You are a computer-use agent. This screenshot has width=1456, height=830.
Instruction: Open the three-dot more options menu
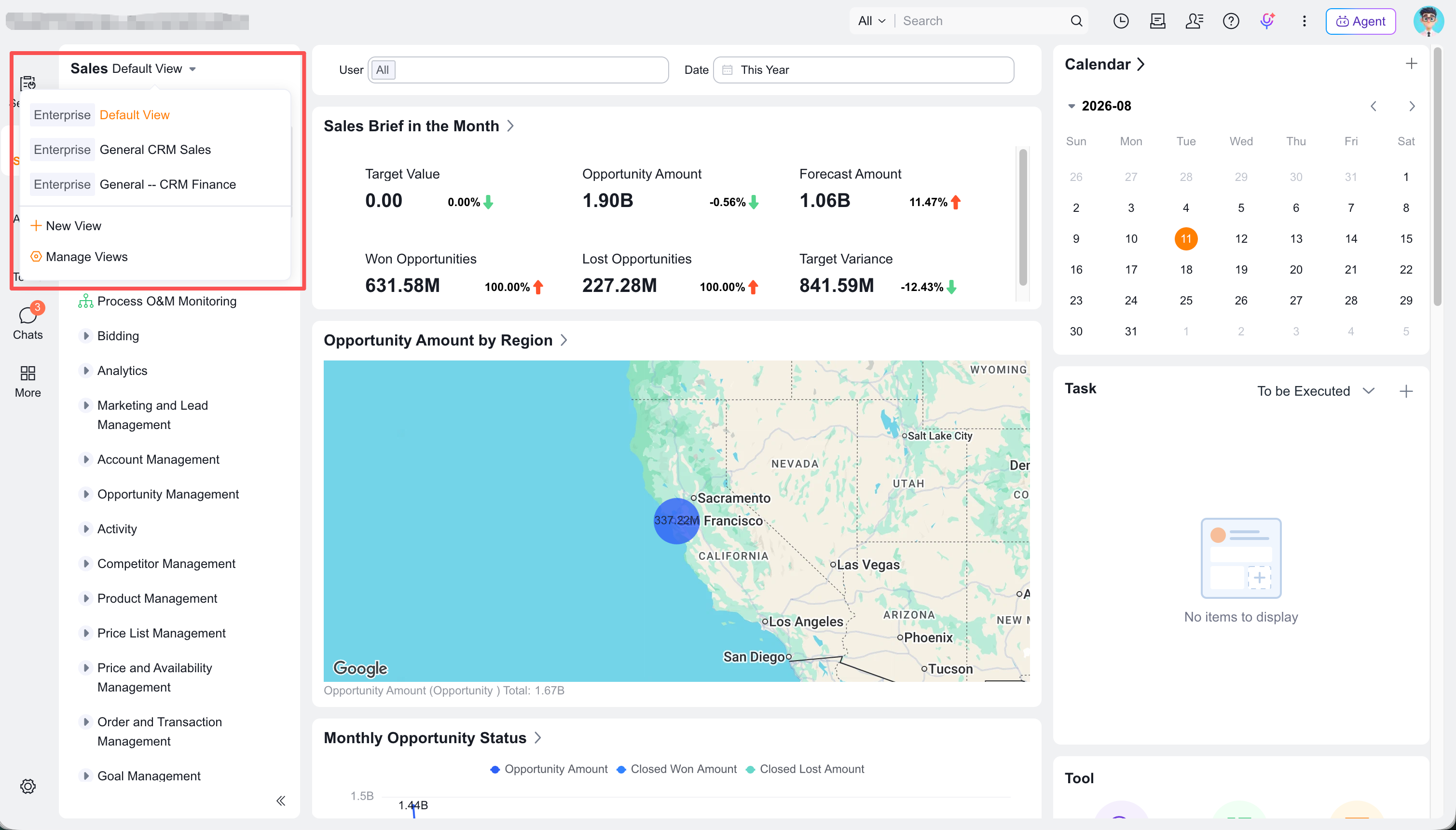(1304, 21)
